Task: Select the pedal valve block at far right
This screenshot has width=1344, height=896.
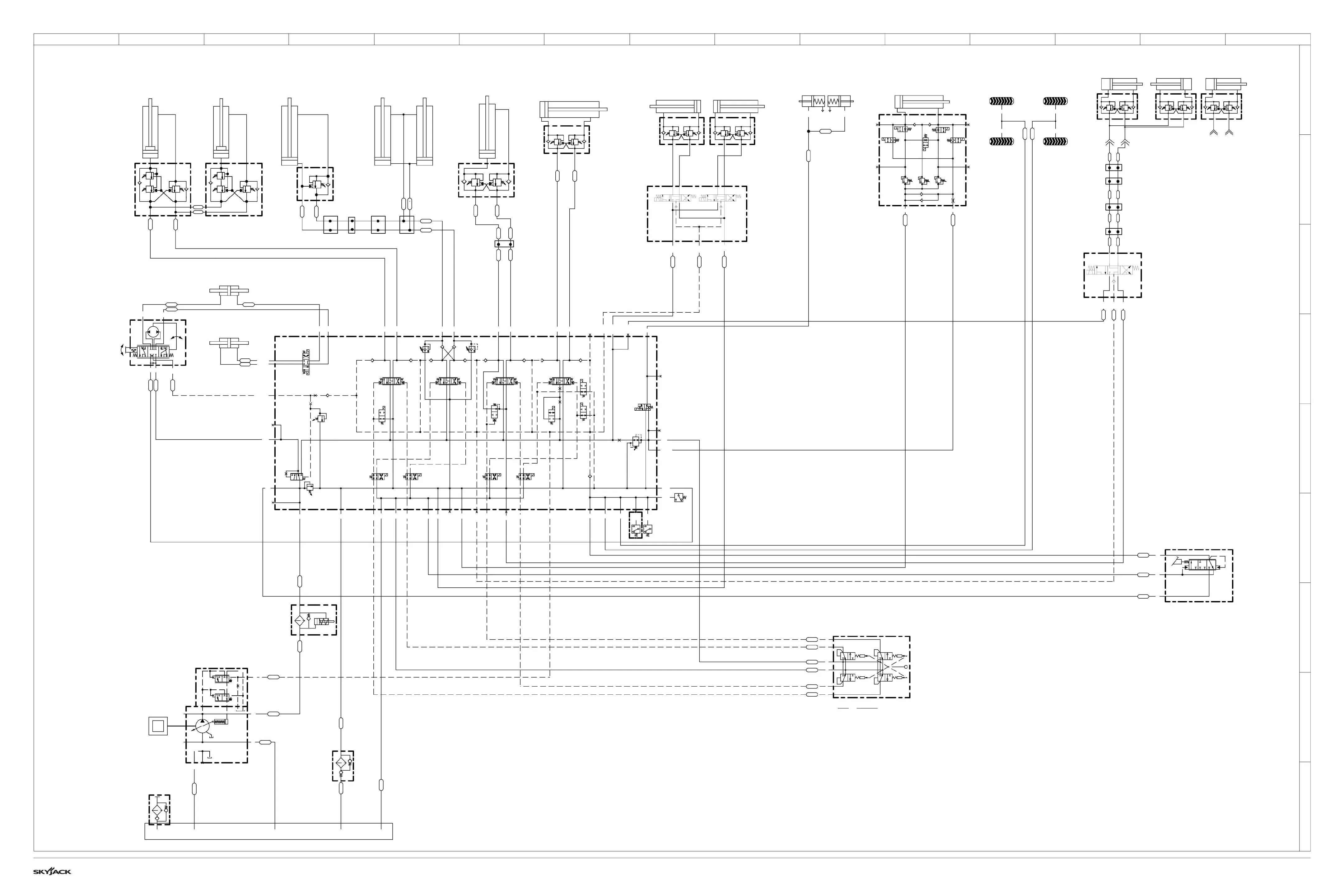Action: click(x=1199, y=576)
